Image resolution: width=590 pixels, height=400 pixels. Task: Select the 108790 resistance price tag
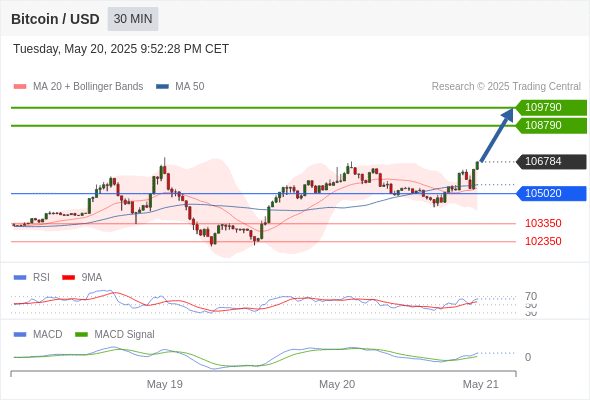point(551,125)
